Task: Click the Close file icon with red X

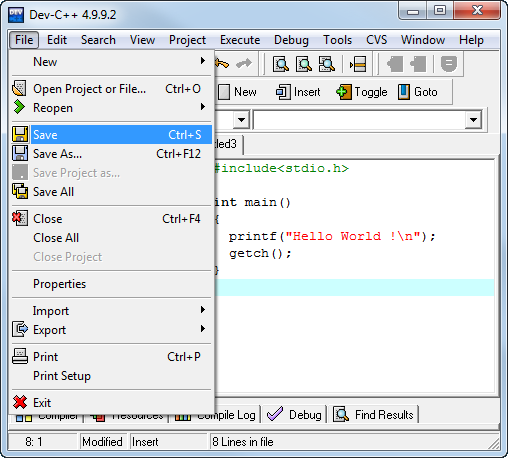Action: pyautogui.click(x=20, y=218)
